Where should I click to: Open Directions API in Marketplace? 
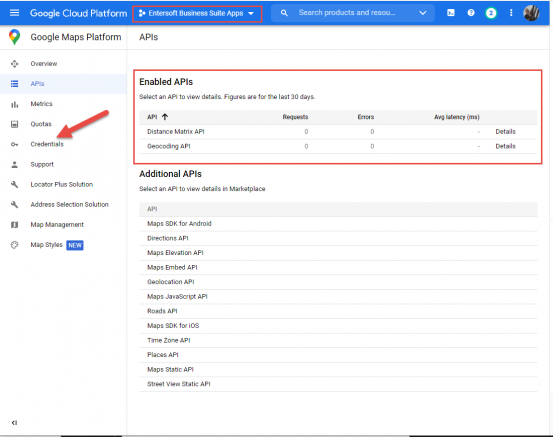click(x=168, y=238)
